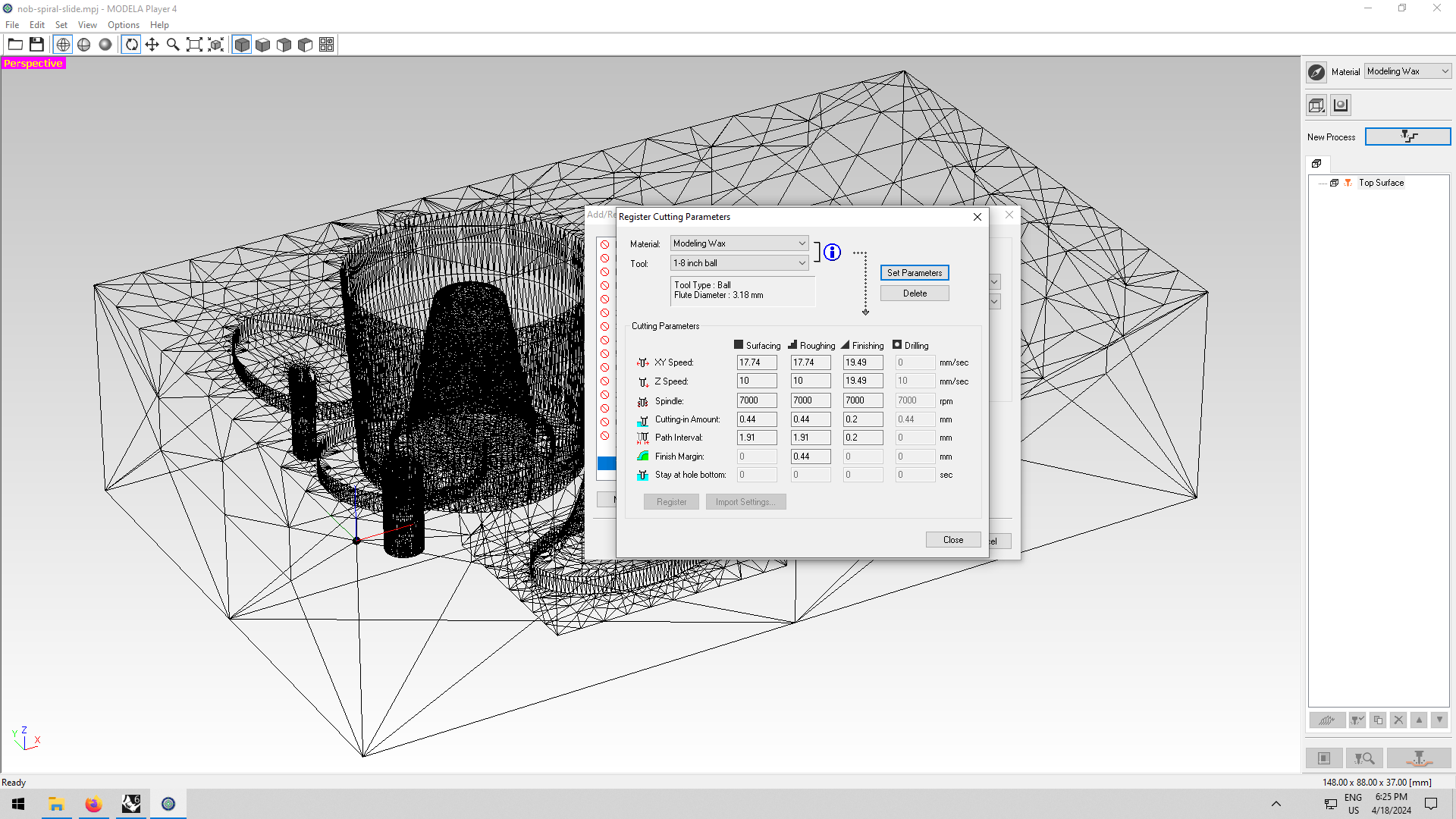This screenshot has height=819, width=1456.
Task: Select the model tab above process tree
Action: [x=1317, y=164]
